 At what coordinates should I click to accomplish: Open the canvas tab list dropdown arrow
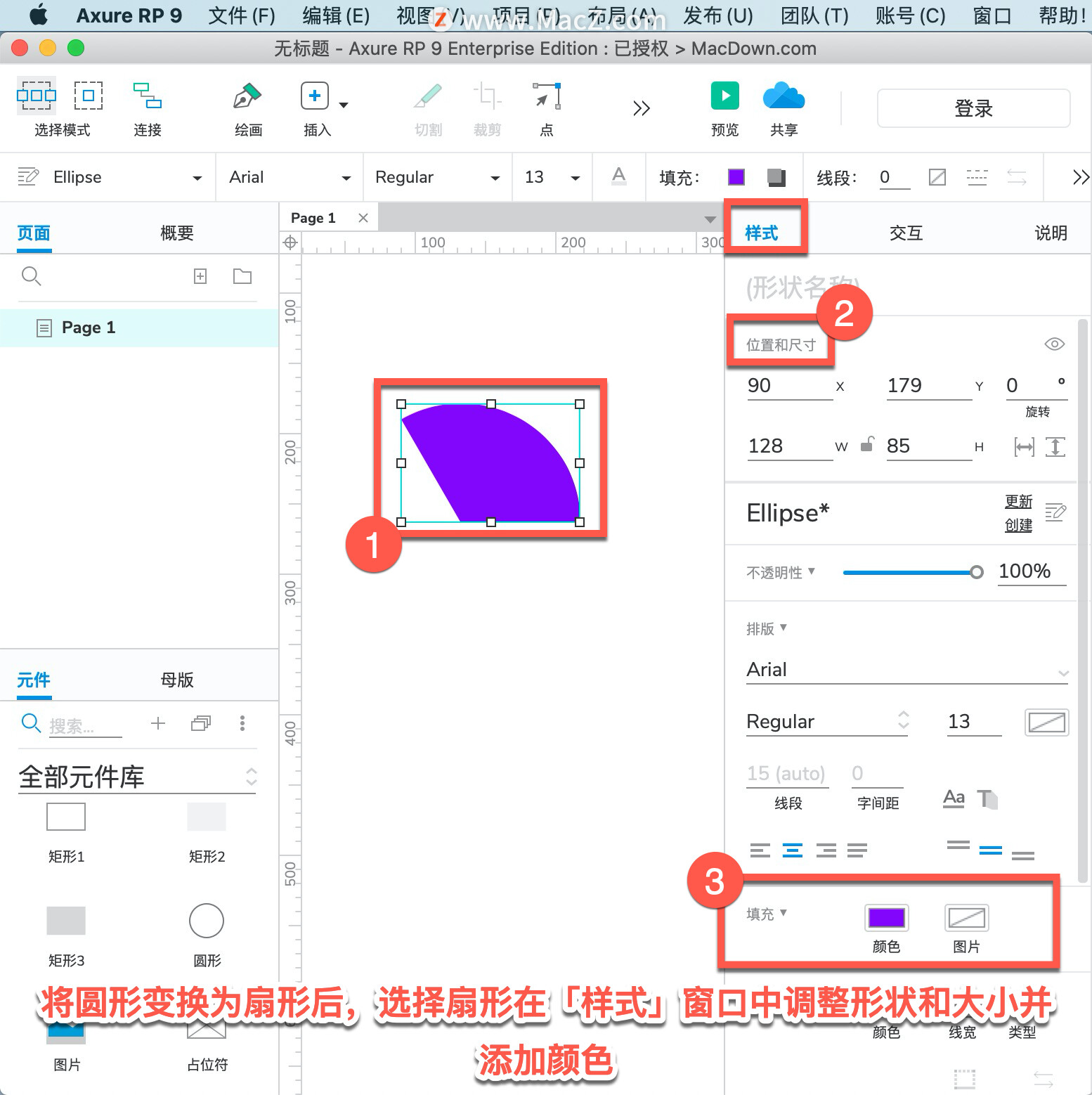click(710, 220)
